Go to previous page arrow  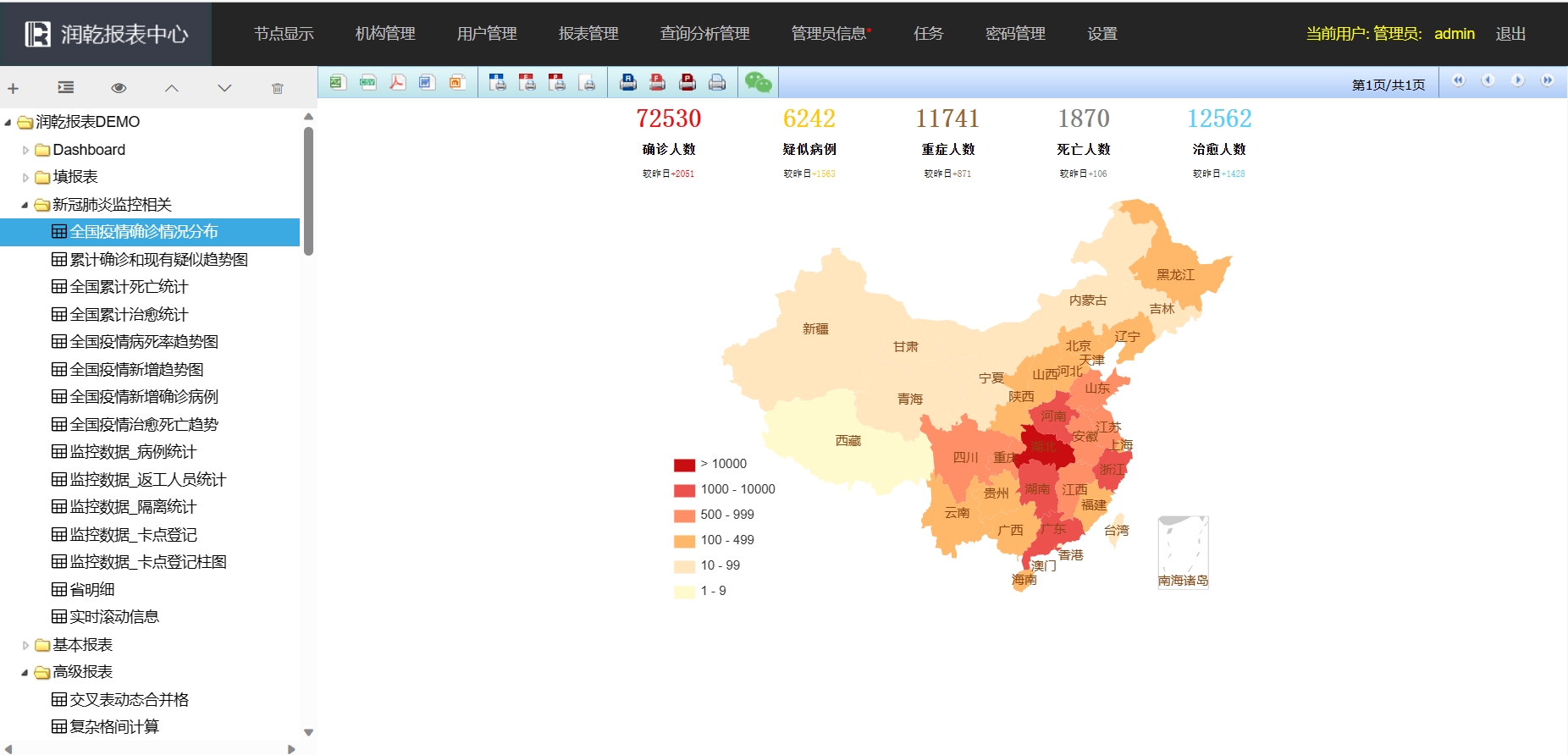pos(1488,80)
